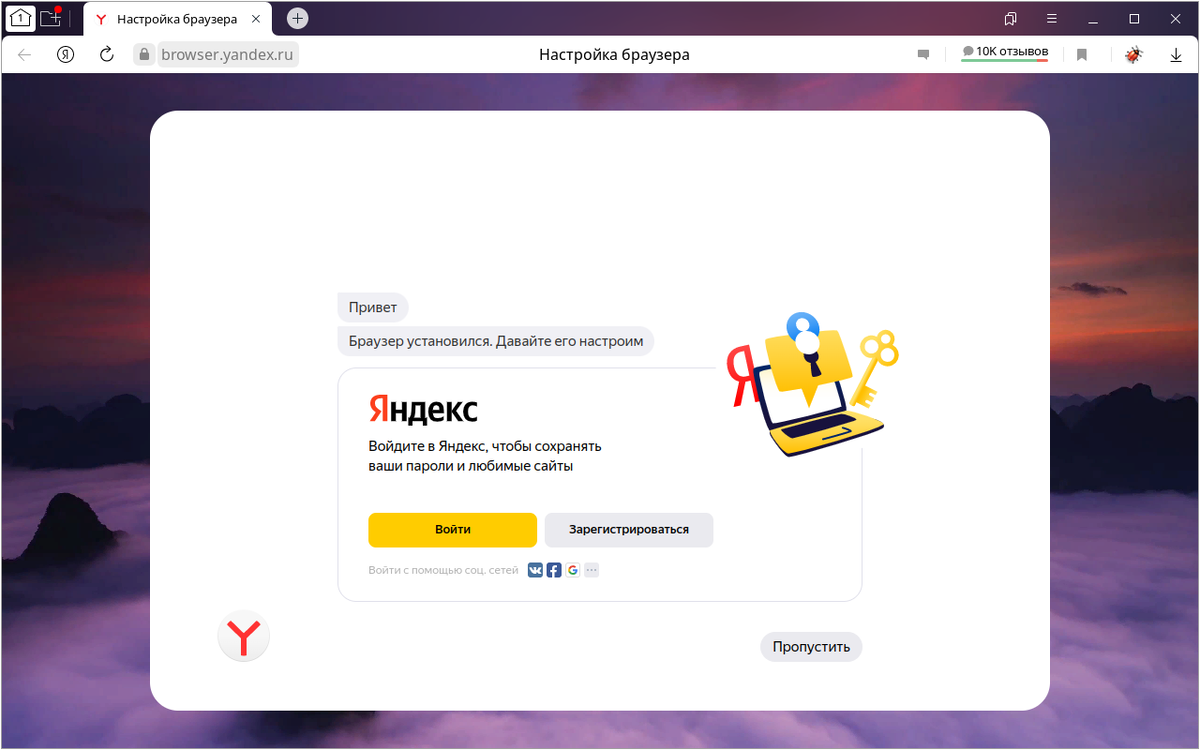Open the new tab group icon
The width and height of the screenshot is (1200, 750).
click(51, 18)
